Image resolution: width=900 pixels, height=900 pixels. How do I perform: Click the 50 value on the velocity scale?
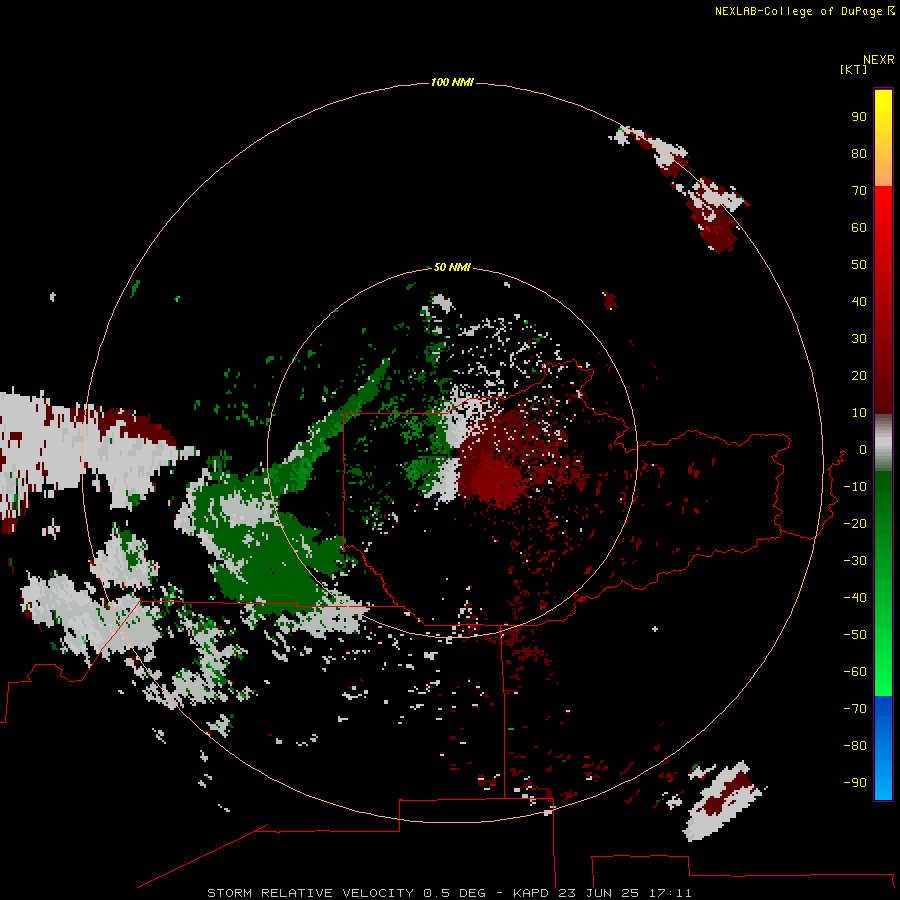(x=859, y=265)
